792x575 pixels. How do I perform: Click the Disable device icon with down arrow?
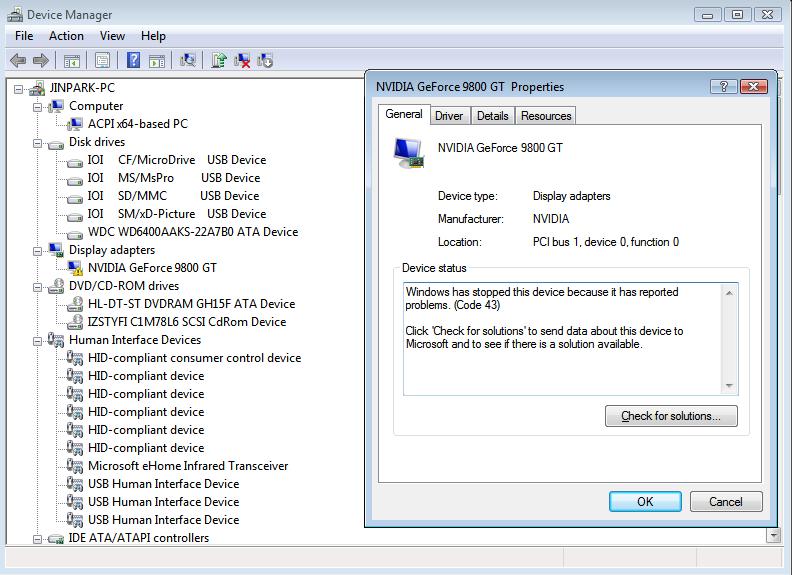point(265,61)
